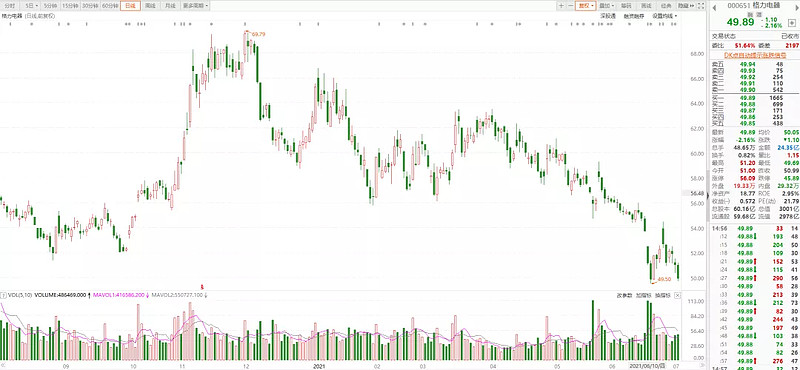Viewport: 800px width, 370px height.
Task: Open the DK点自动提示涨跌信号 link
Action: click(754, 55)
